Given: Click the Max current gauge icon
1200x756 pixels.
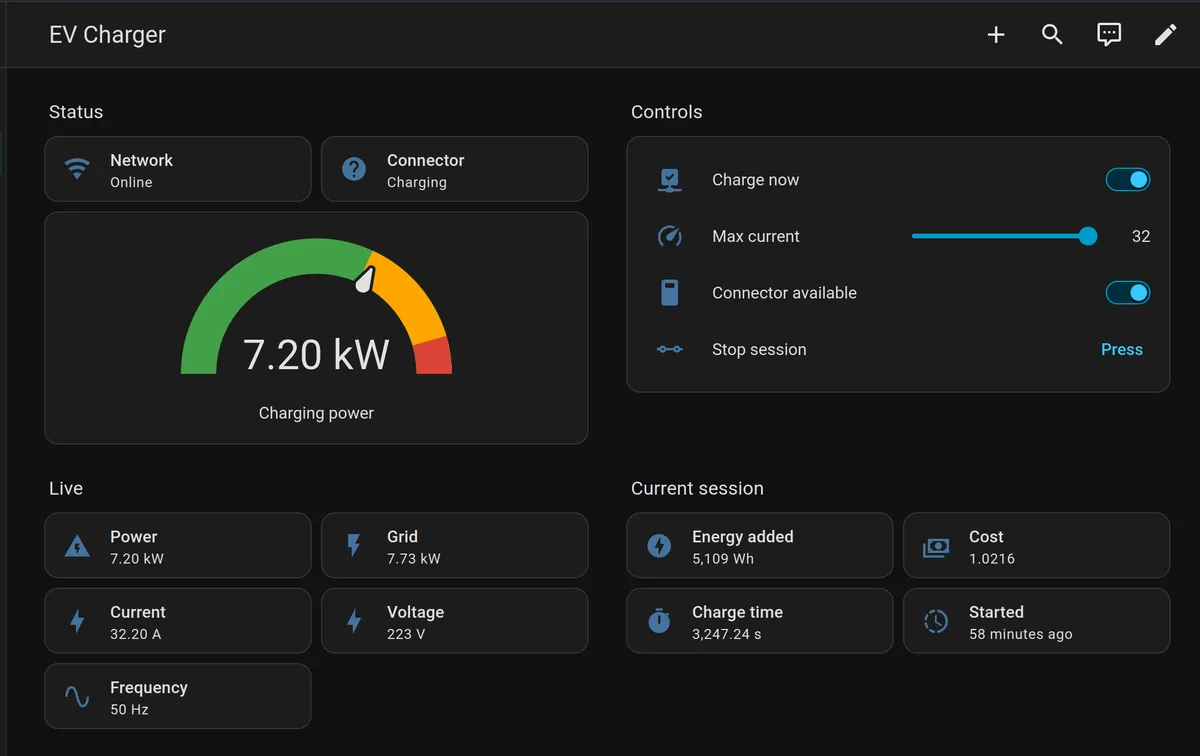Looking at the screenshot, I should [670, 237].
